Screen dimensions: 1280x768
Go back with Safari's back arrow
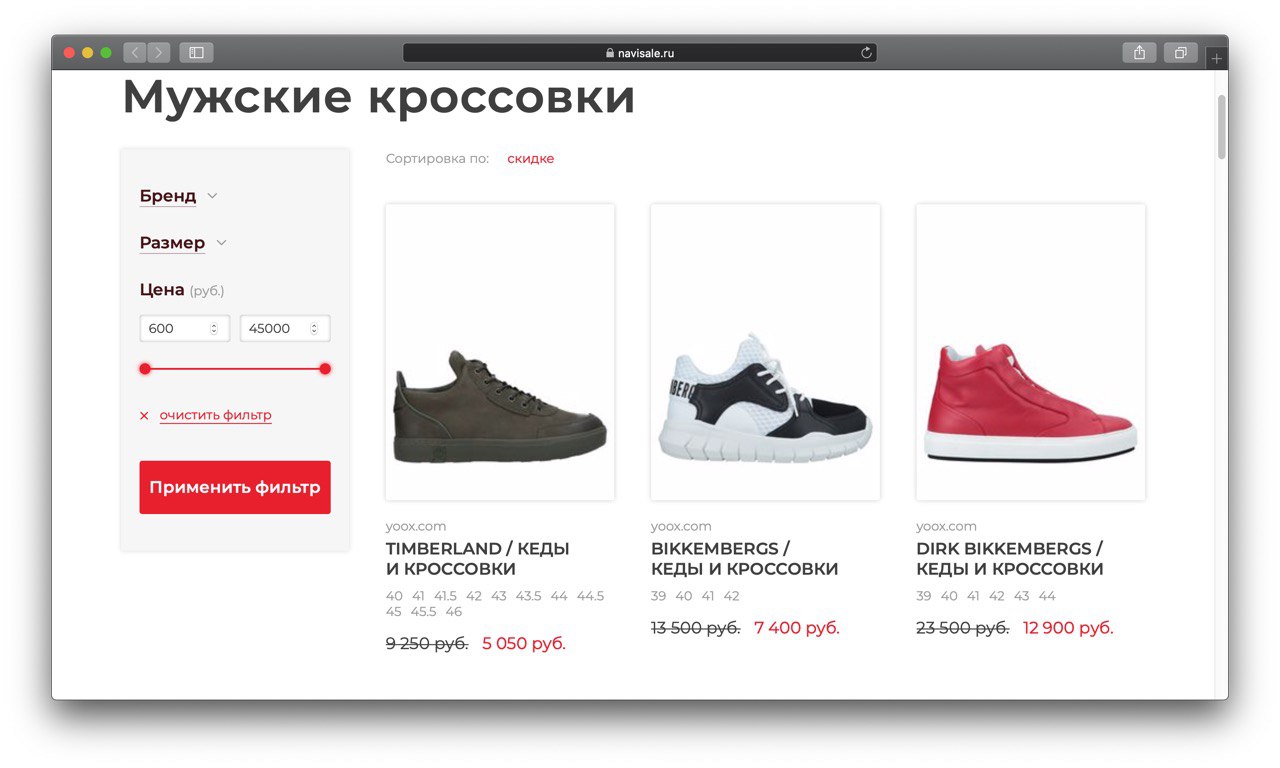tap(135, 53)
